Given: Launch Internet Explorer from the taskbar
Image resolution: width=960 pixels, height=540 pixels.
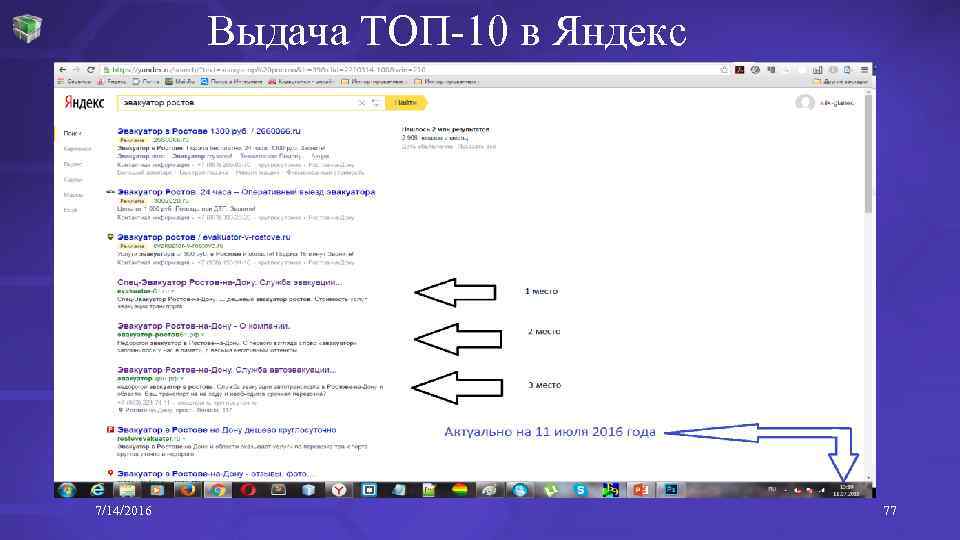Looking at the screenshot, I should [97, 490].
